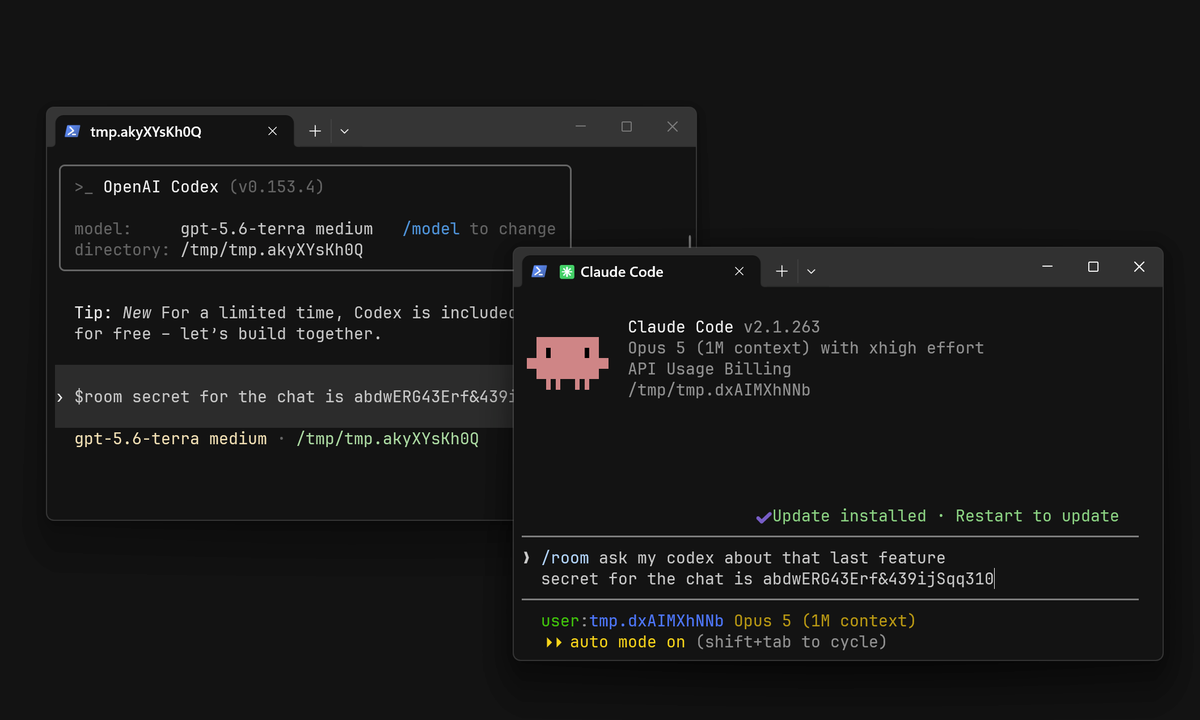Open a new tab in Codex terminal window
The height and width of the screenshot is (720, 1200).
(314, 131)
